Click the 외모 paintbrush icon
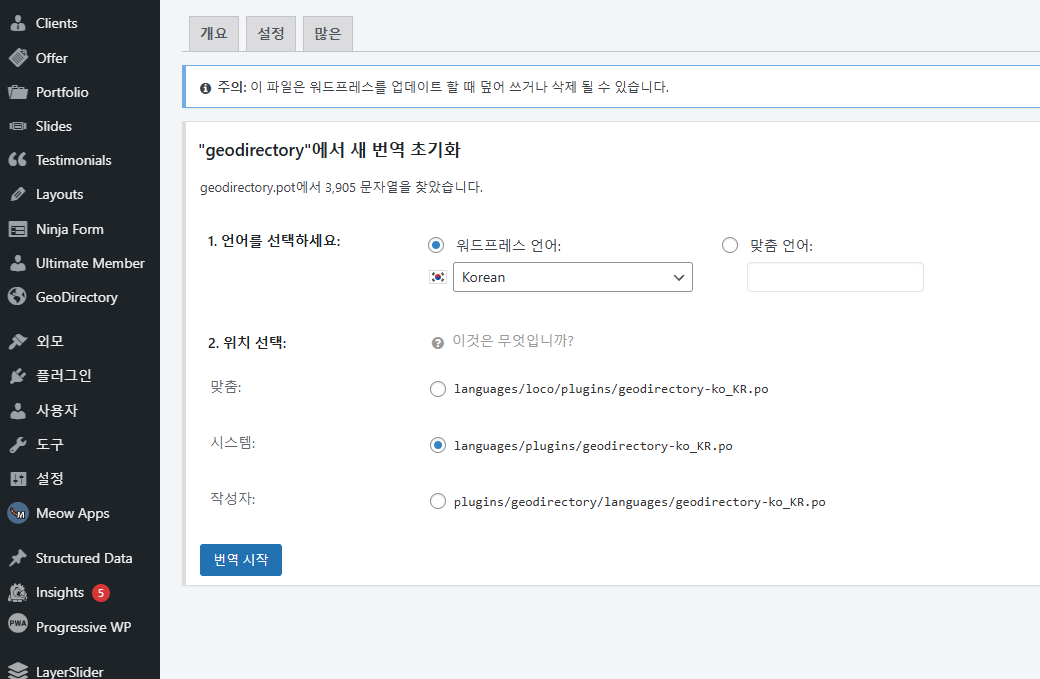1040x679 pixels. click(x=18, y=341)
